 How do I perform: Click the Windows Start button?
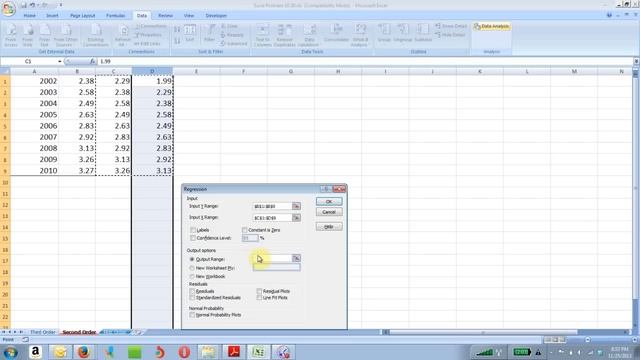tap(10, 352)
